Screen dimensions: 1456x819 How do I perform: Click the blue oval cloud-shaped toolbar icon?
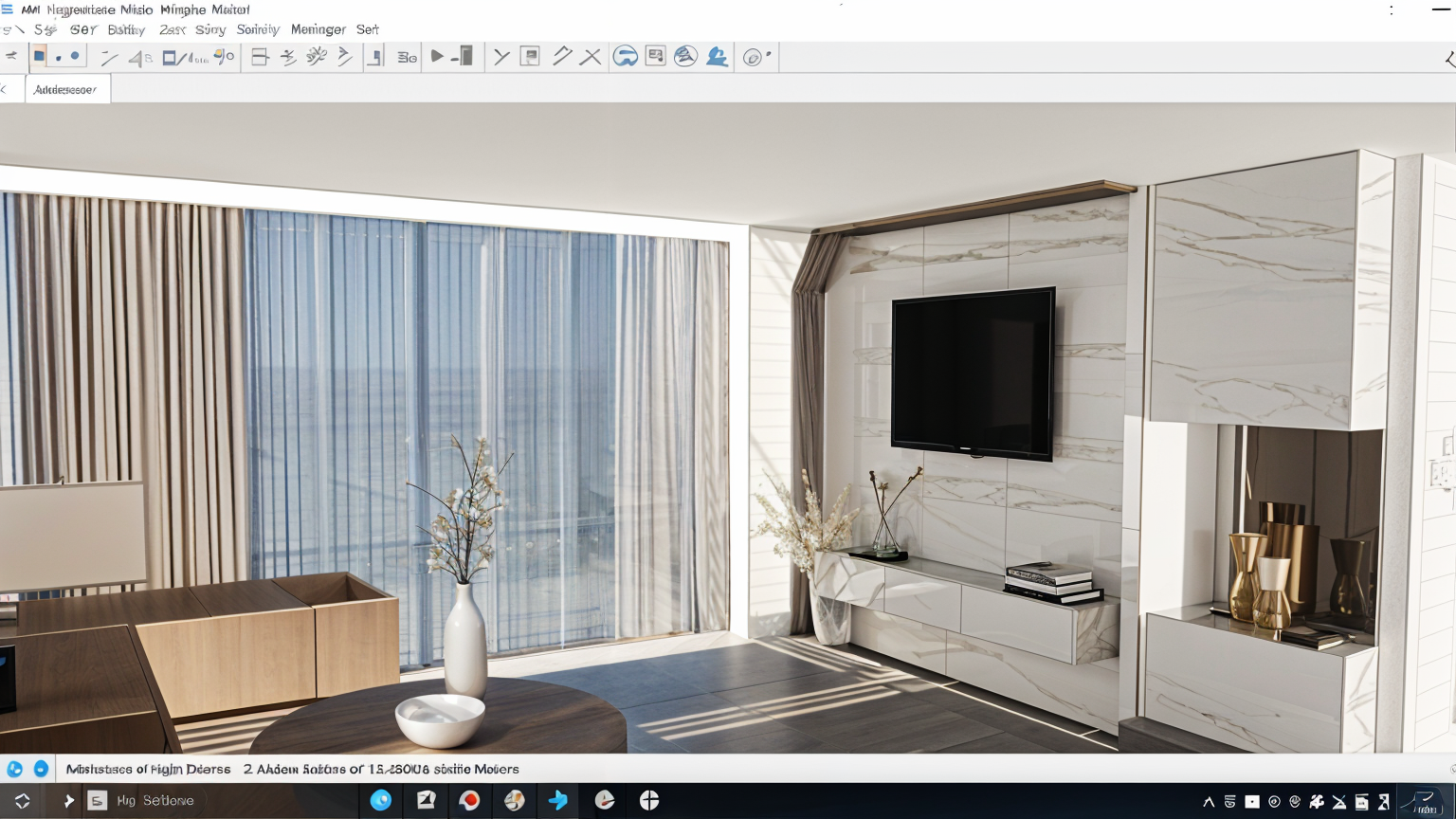[625, 57]
